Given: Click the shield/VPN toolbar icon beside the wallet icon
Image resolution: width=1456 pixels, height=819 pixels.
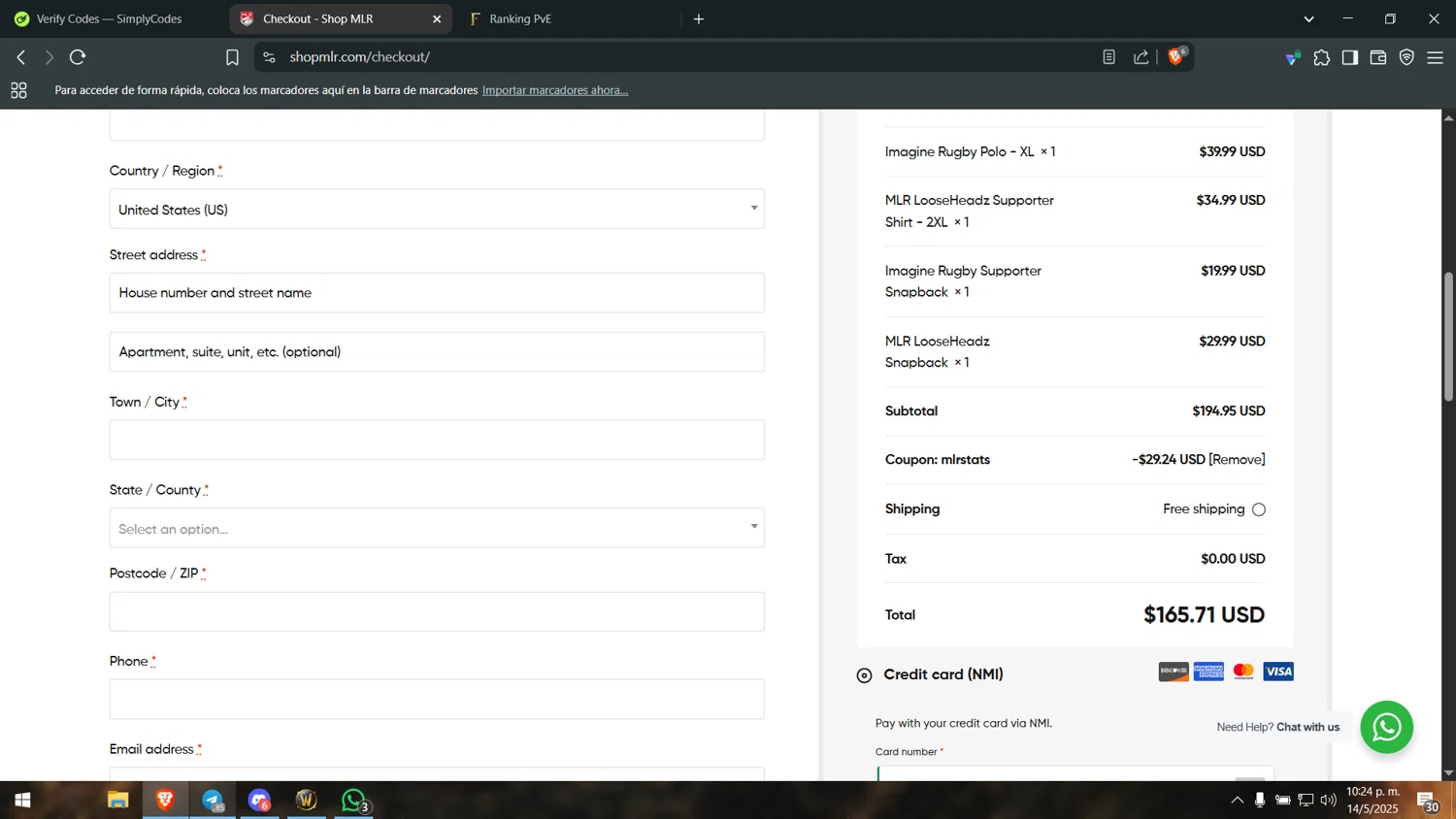Looking at the screenshot, I should pos(1406,58).
